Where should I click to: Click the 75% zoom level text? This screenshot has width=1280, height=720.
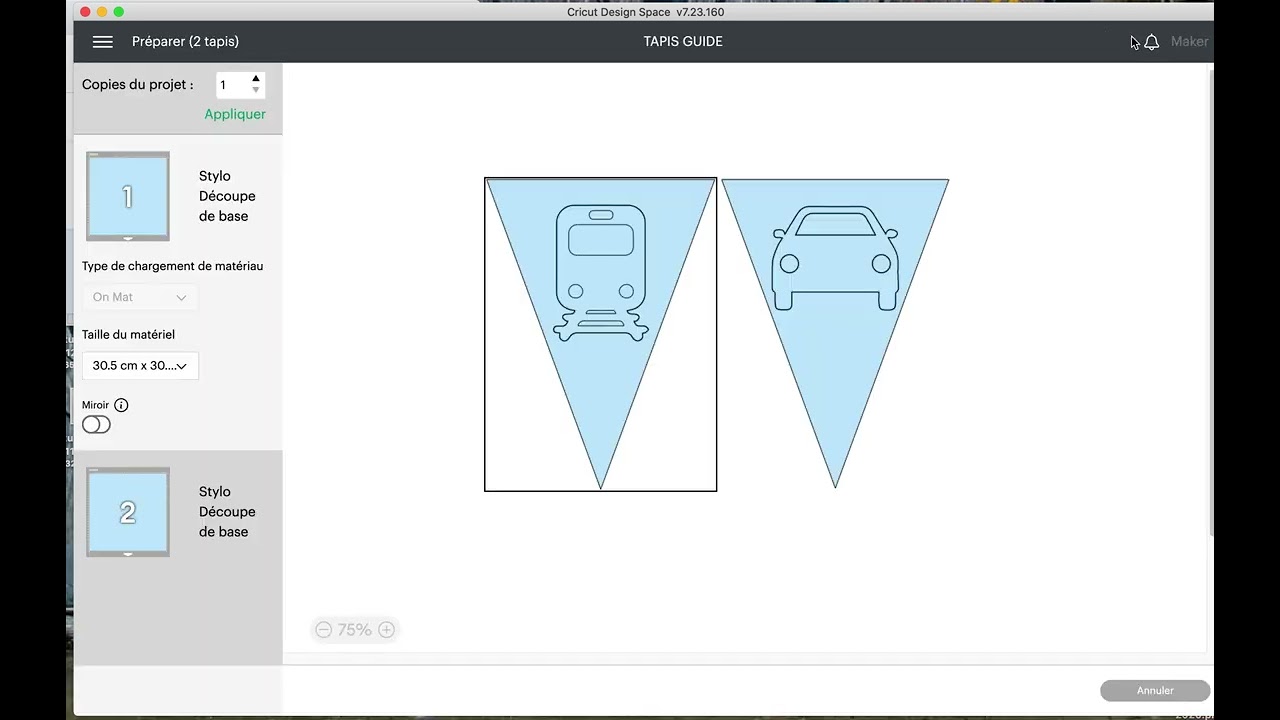pyautogui.click(x=354, y=629)
